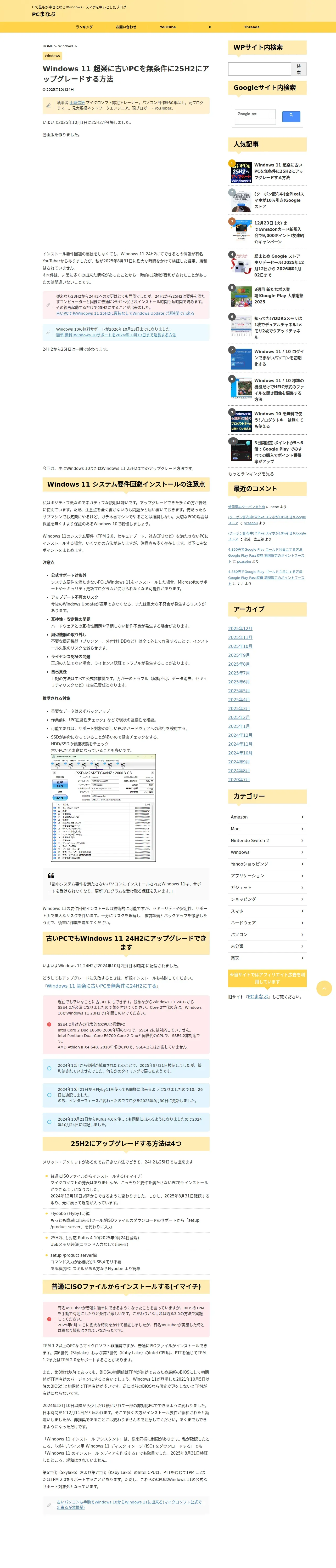Image resolution: width=336 pixels, height=1568 pixels.
Task: Click the pencil icon in author box
Action: [49, 105]
